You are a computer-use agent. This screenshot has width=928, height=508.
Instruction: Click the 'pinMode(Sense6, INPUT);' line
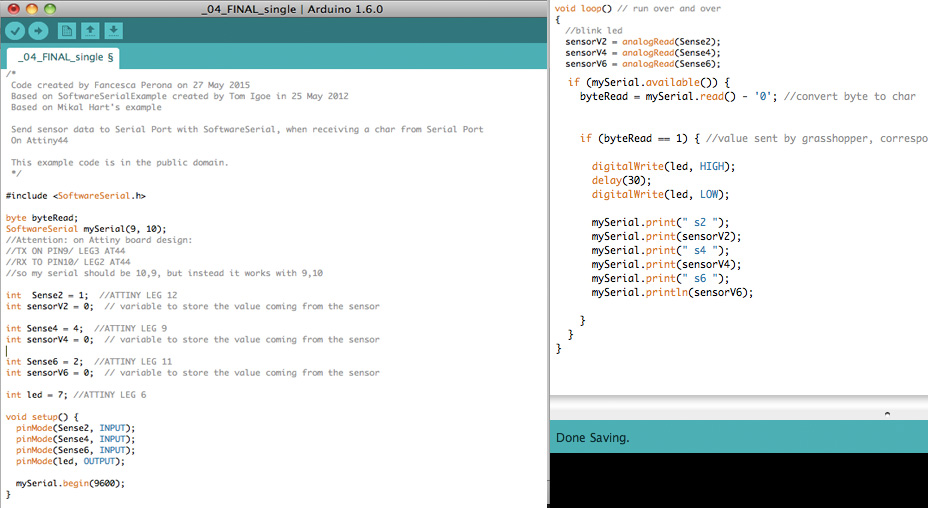[76, 450]
